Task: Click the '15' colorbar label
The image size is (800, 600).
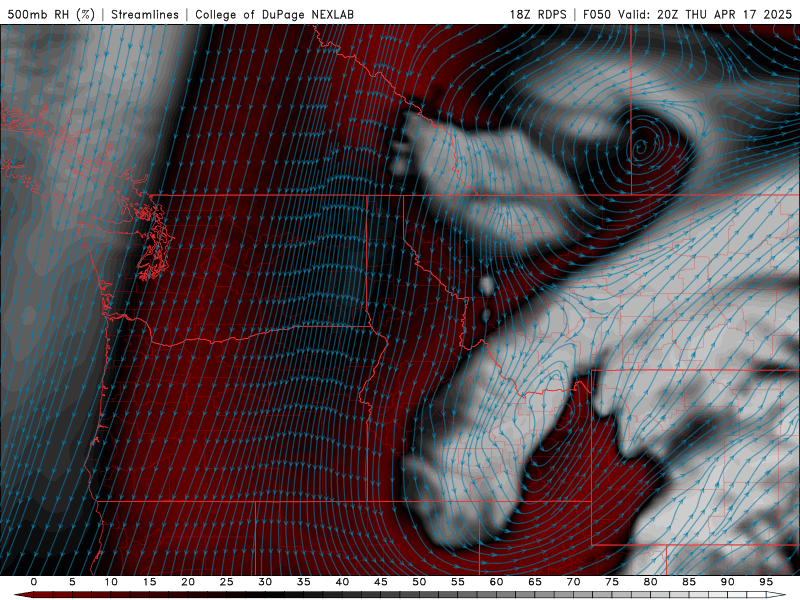Action: pyautogui.click(x=149, y=582)
